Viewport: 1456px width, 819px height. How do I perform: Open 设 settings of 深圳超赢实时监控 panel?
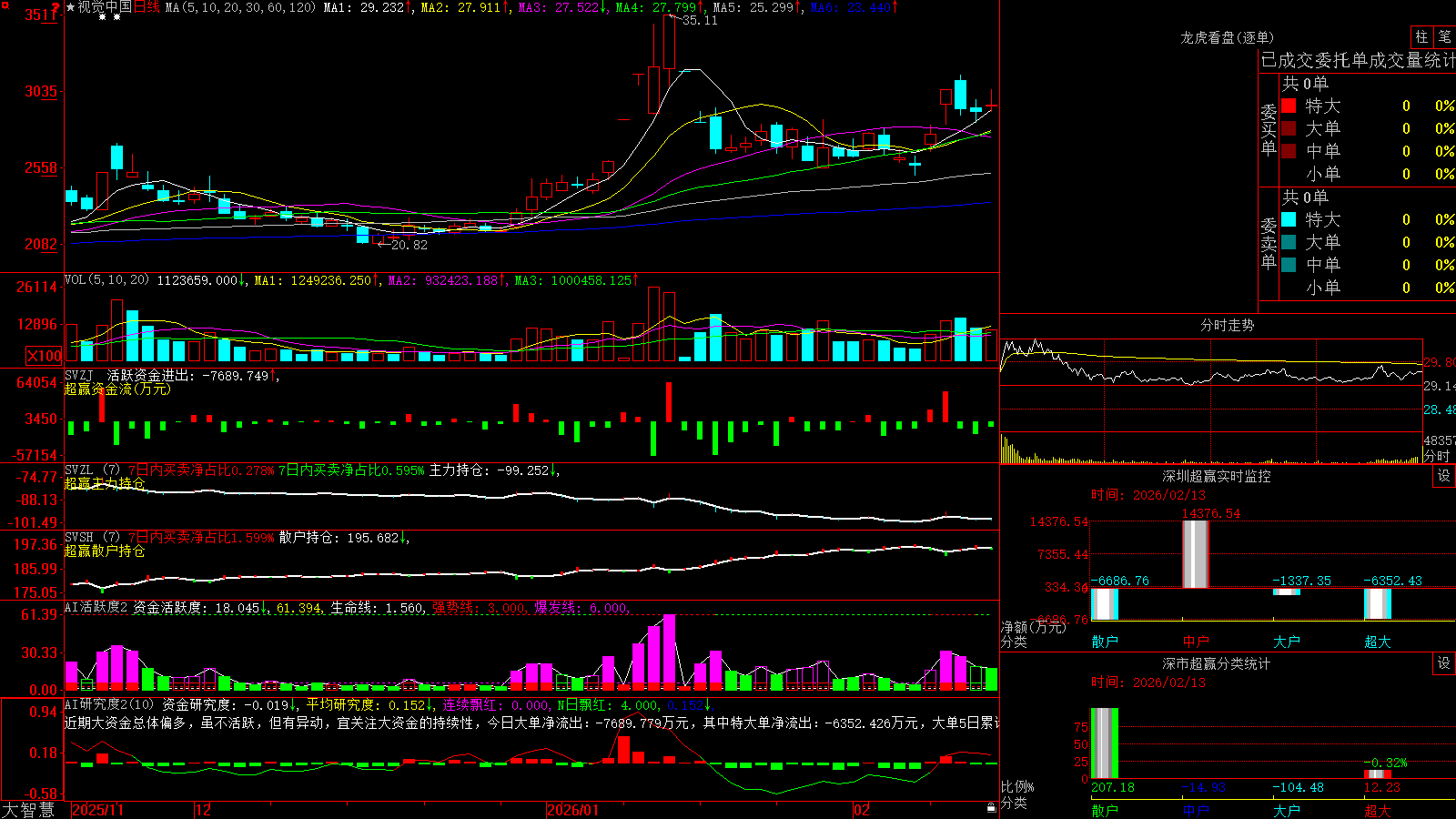coord(1444,476)
